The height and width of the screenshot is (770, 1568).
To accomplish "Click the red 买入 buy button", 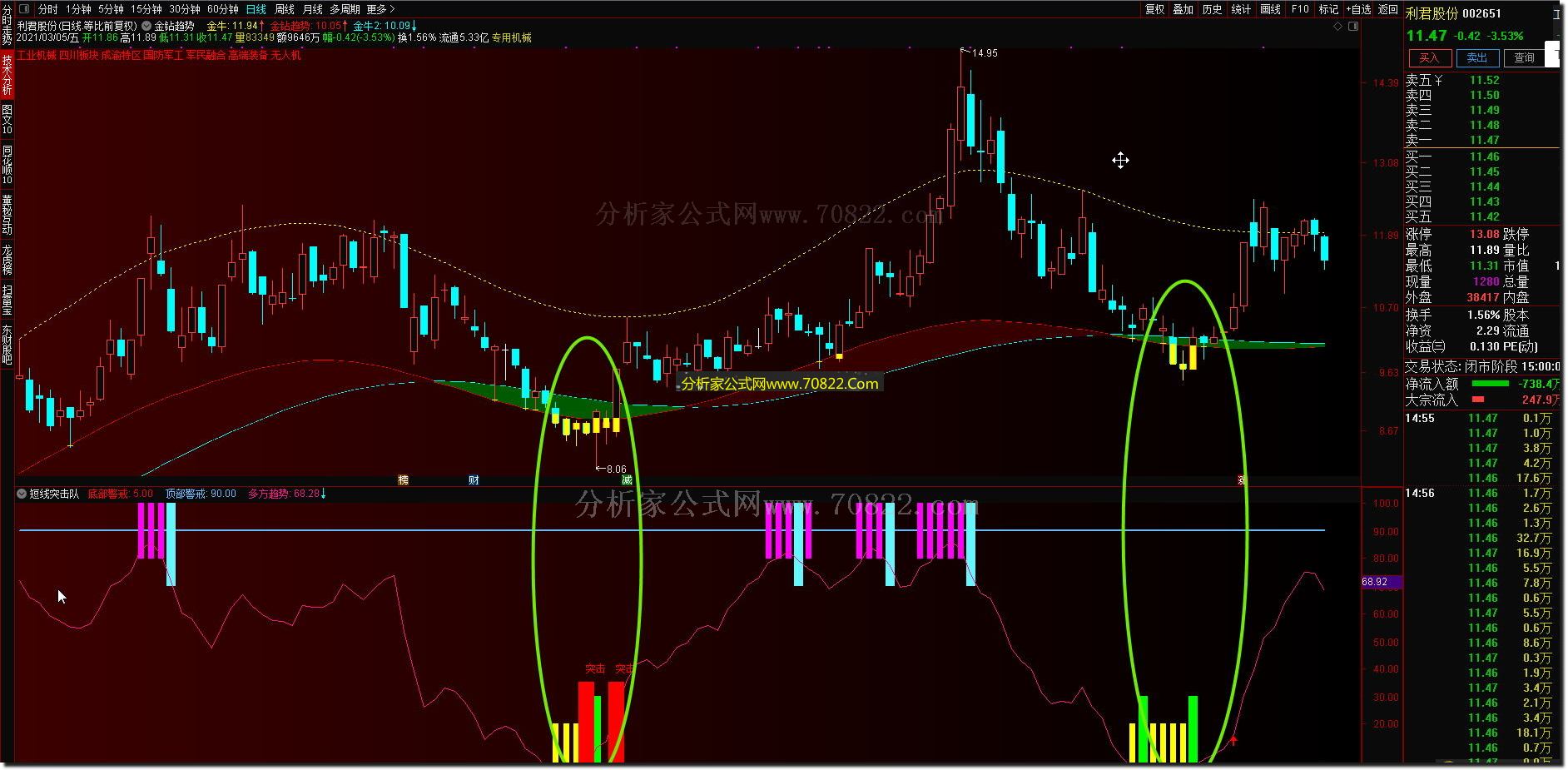I will (x=1430, y=58).
